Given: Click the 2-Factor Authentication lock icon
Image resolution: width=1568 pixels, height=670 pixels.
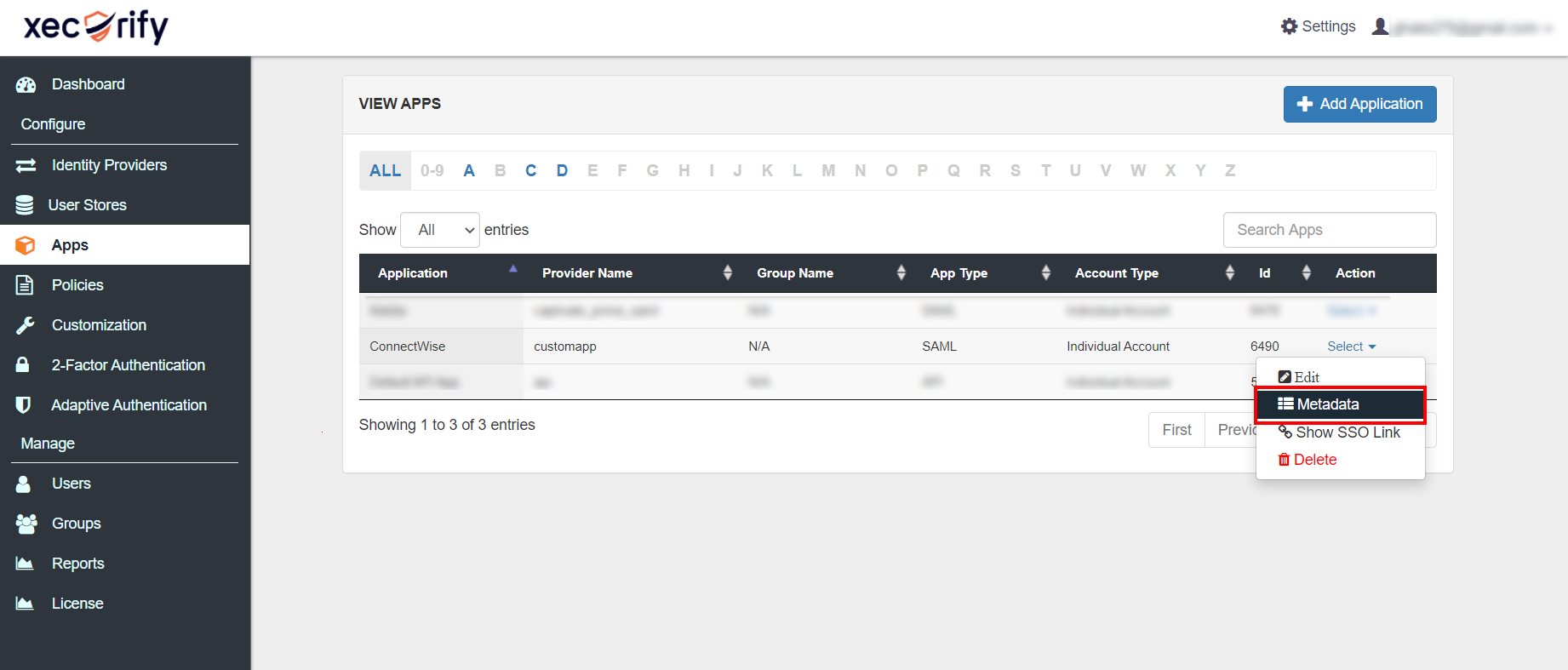Looking at the screenshot, I should (x=23, y=365).
